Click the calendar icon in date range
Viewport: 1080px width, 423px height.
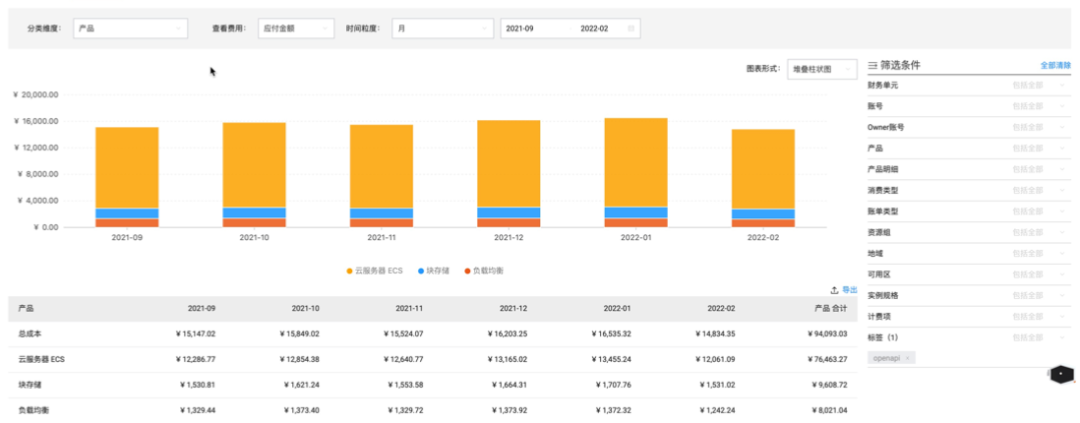(x=631, y=29)
